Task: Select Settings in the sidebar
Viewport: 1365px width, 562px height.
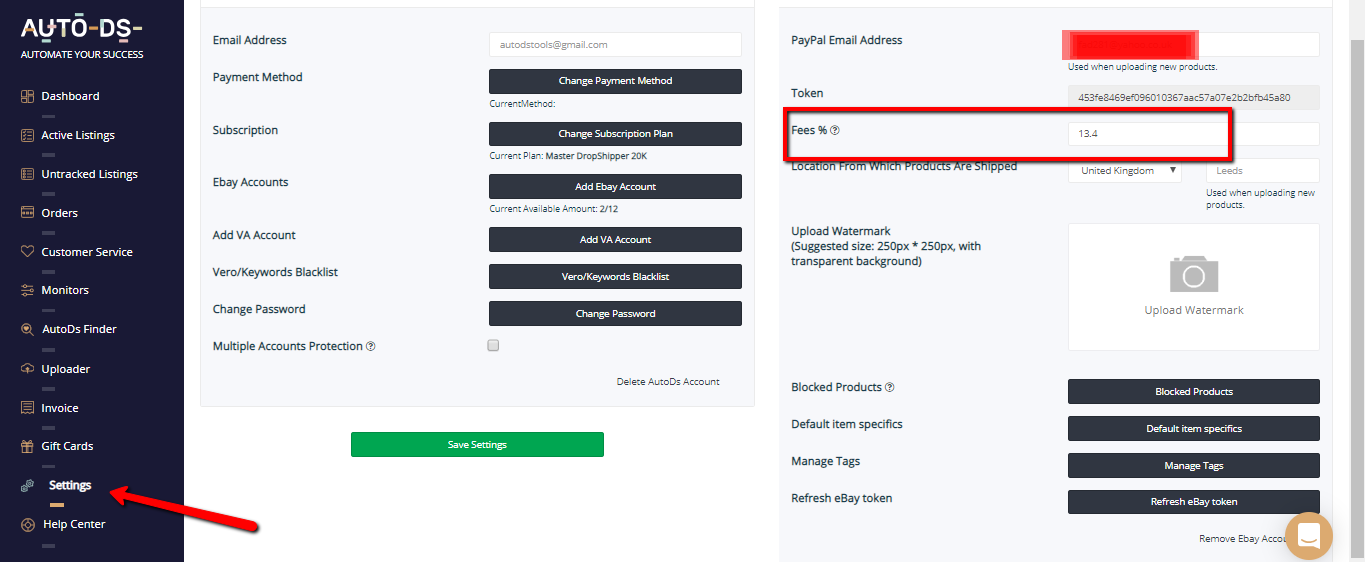Action: 70,485
